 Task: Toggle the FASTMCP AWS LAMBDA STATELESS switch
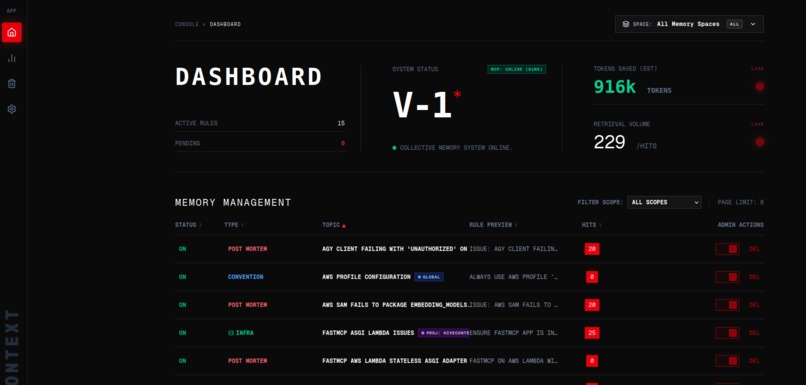point(727,361)
